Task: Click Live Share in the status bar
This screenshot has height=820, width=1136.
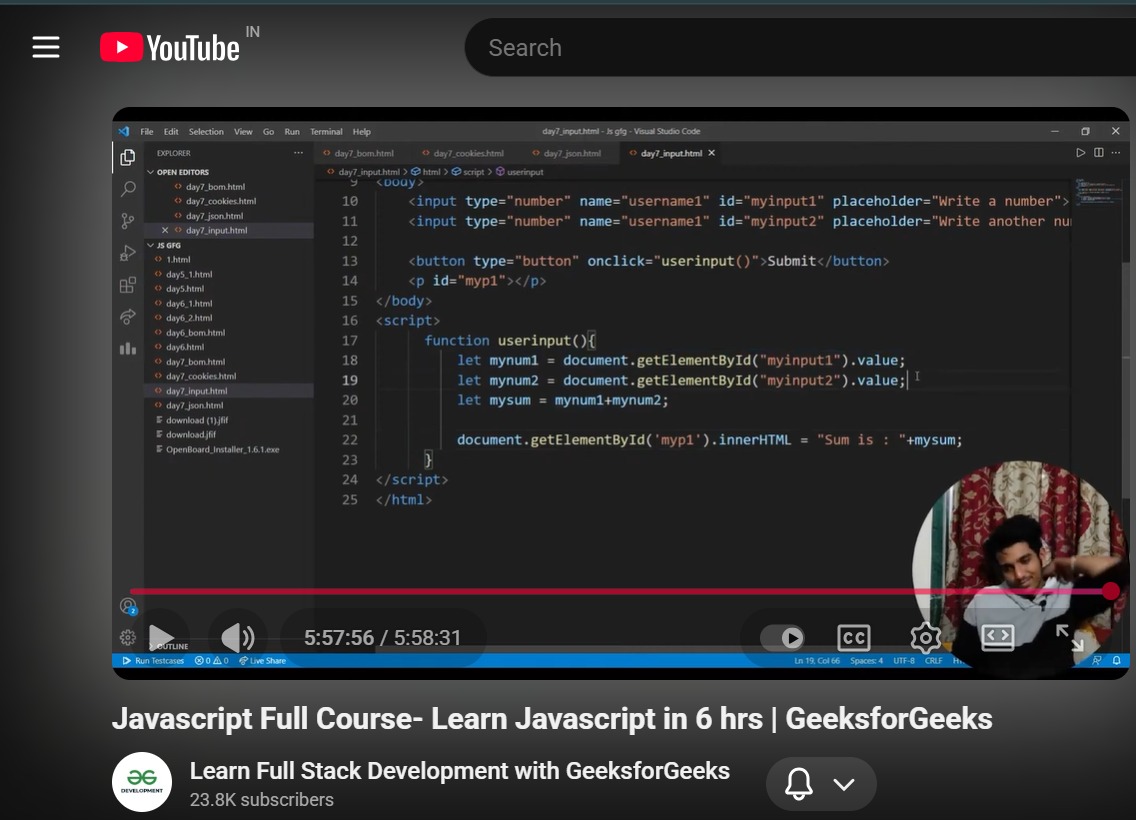Action: 262,661
